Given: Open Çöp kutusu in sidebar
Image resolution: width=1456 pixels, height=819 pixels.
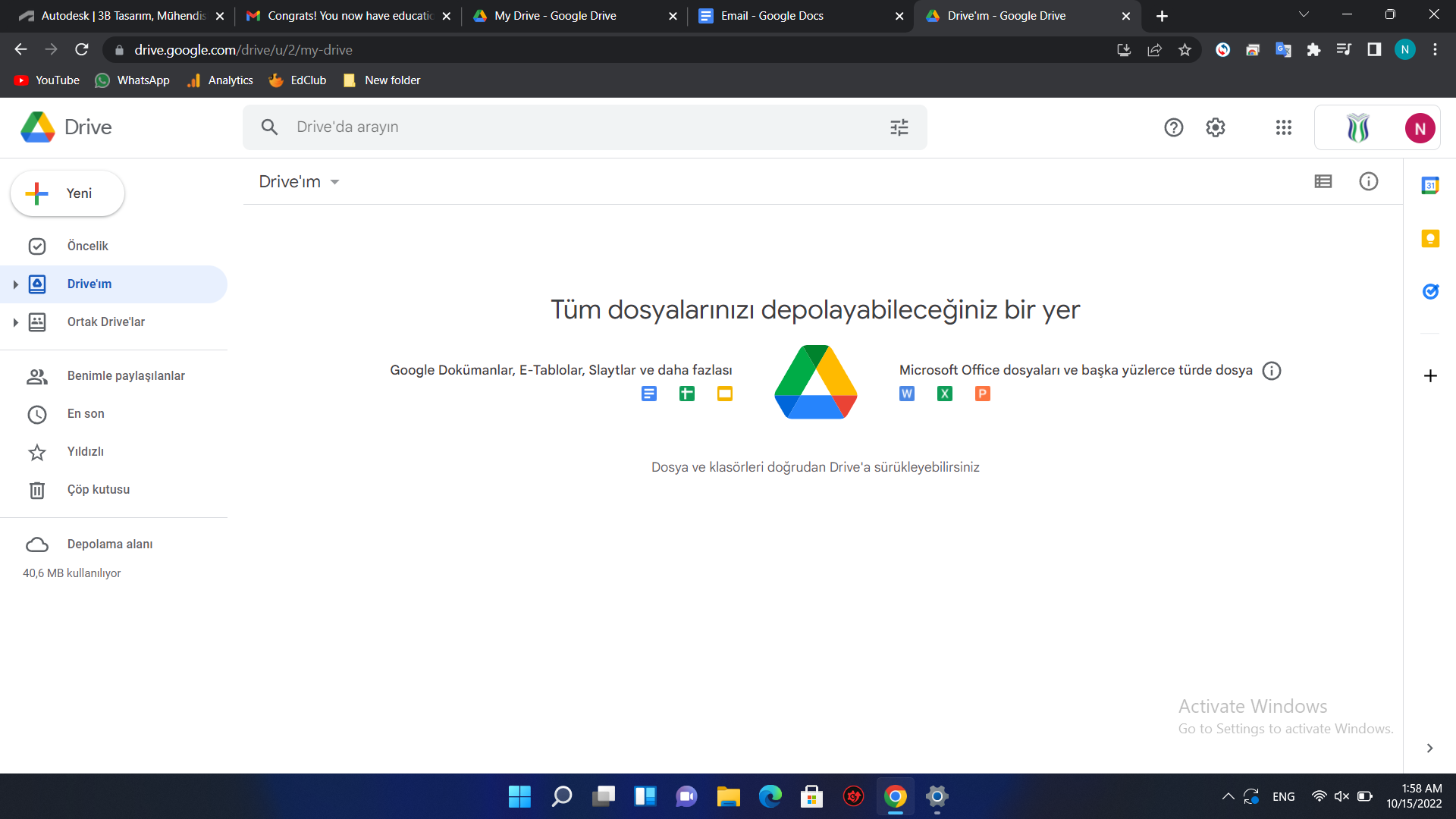Looking at the screenshot, I should pyautogui.click(x=99, y=490).
